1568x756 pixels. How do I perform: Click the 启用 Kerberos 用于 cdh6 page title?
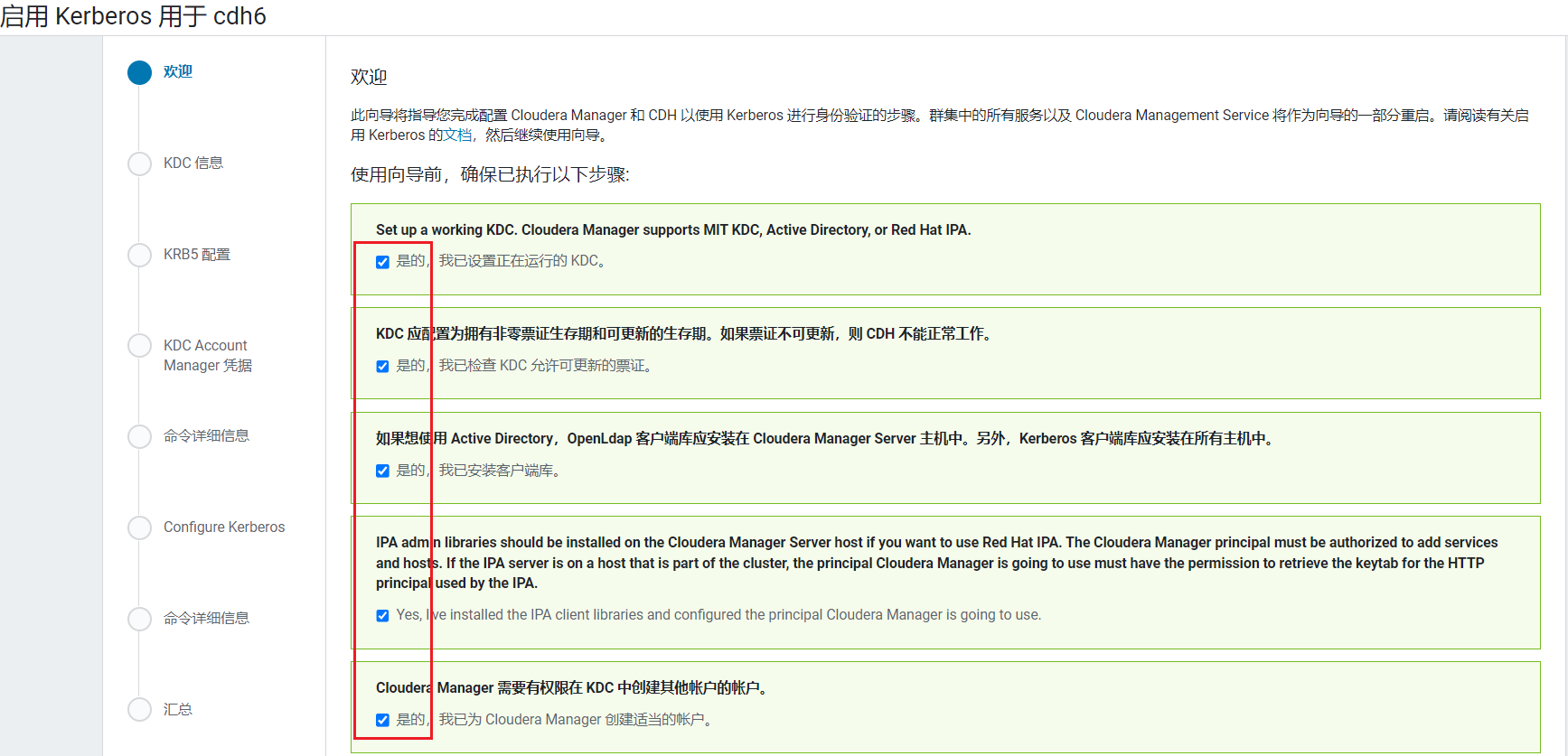pyautogui.click(x=133, y=16)
